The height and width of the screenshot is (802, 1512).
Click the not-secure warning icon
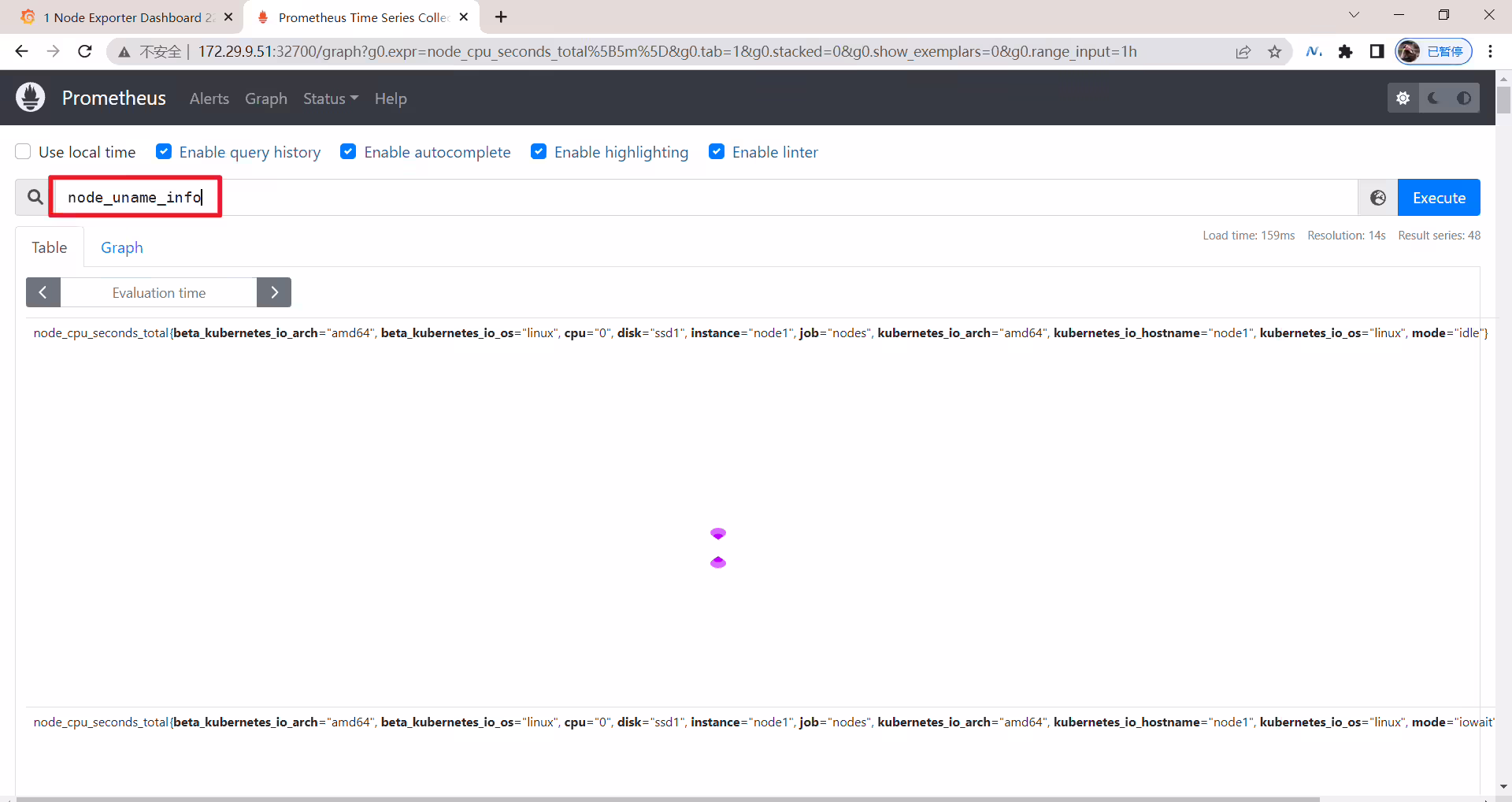click(124, 52)
